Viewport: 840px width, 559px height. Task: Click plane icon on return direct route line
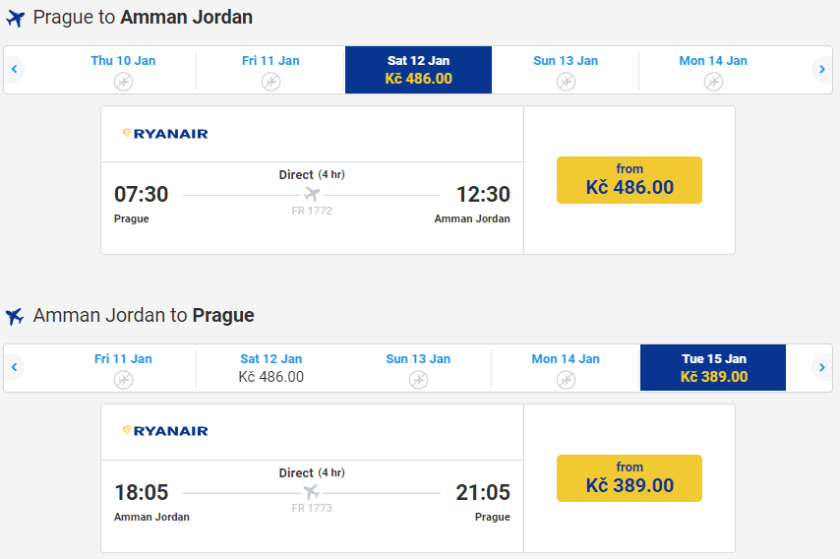pos(312,492)
